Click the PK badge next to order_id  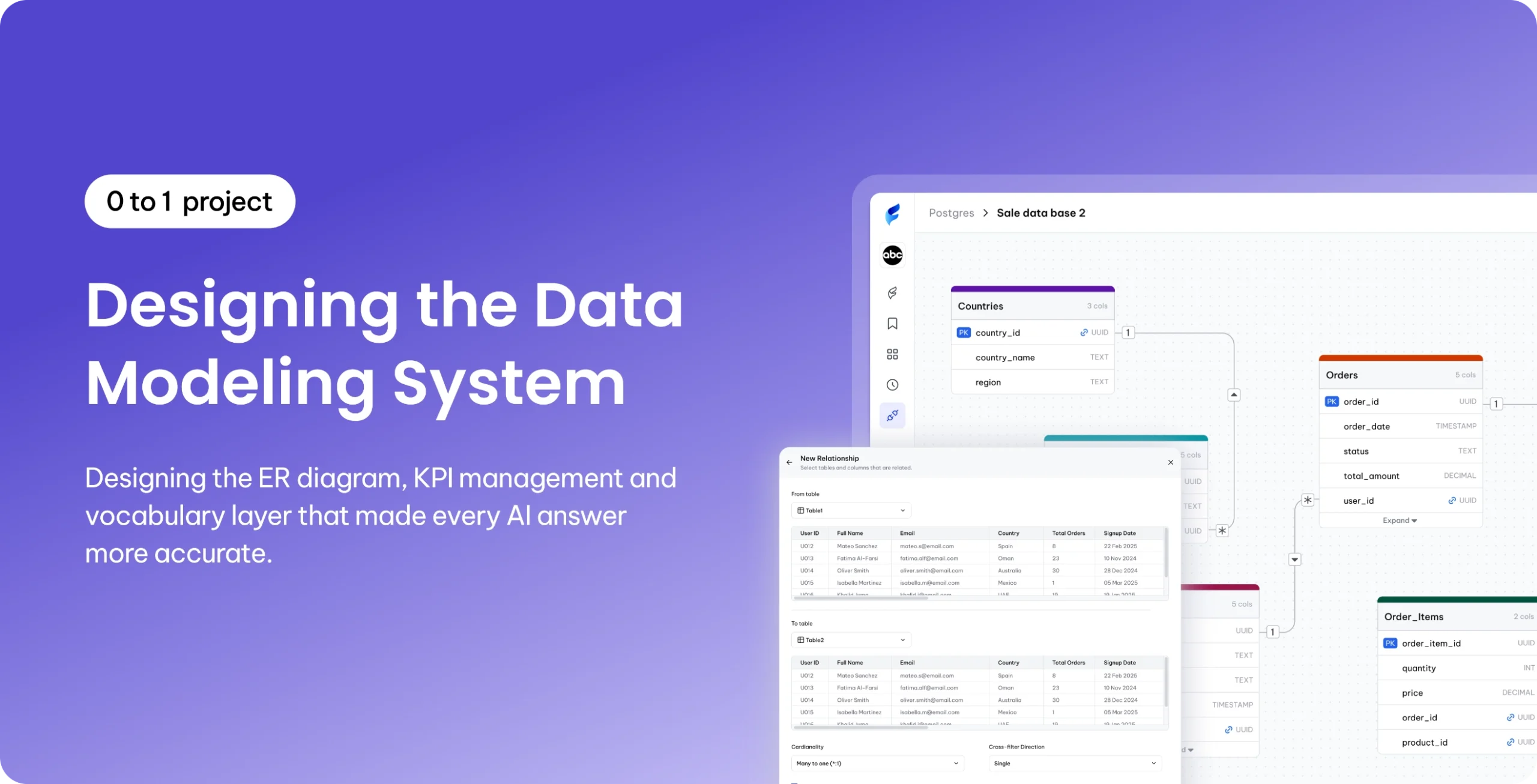[x=1331, y=402]
